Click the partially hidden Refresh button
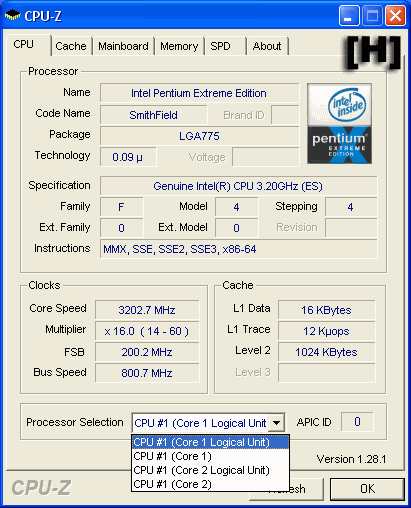Viewport: 411px width, 508px height. click(306, 489)
